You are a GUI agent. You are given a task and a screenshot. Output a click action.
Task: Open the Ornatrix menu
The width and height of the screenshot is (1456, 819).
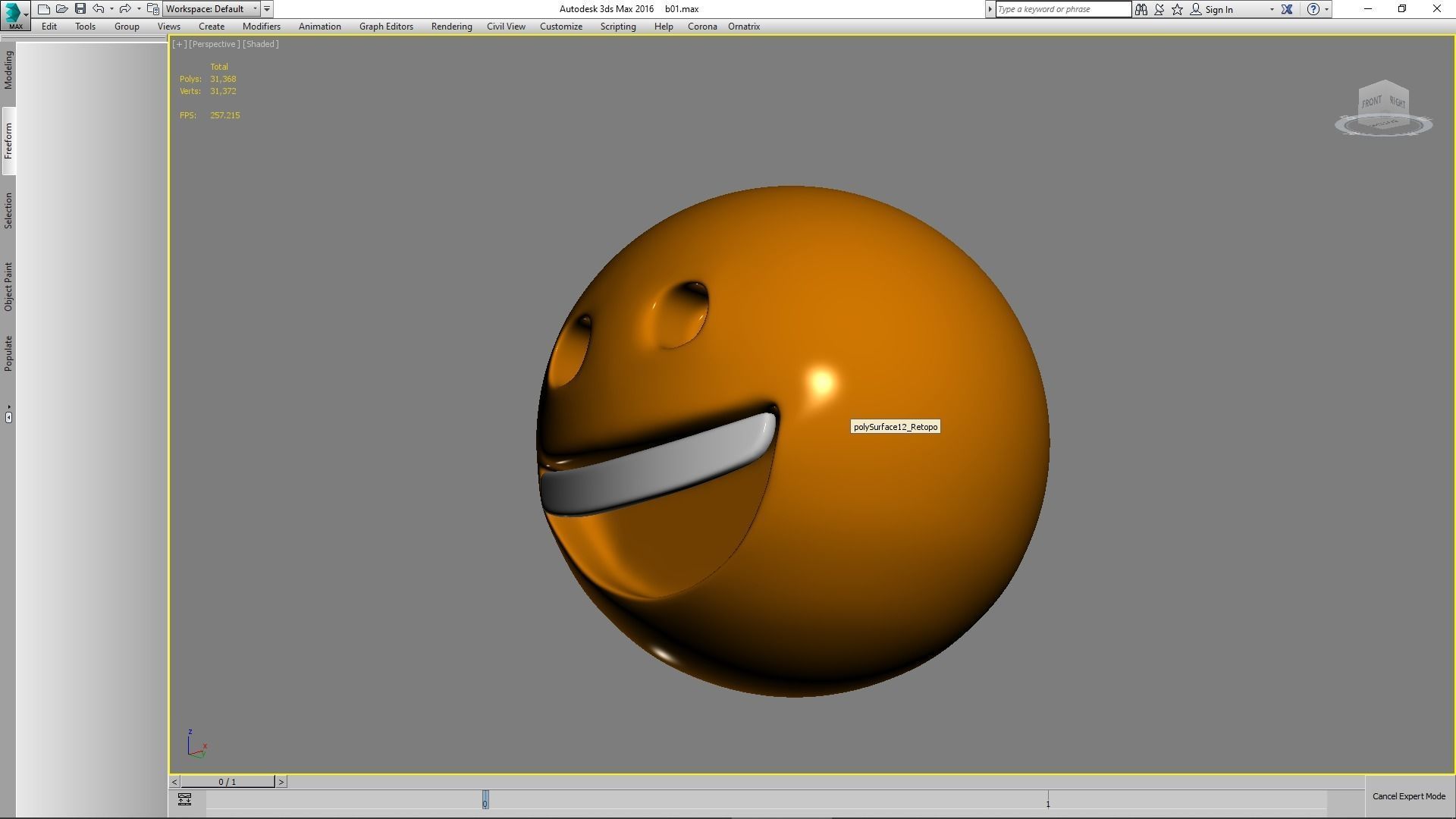(744, 27)
